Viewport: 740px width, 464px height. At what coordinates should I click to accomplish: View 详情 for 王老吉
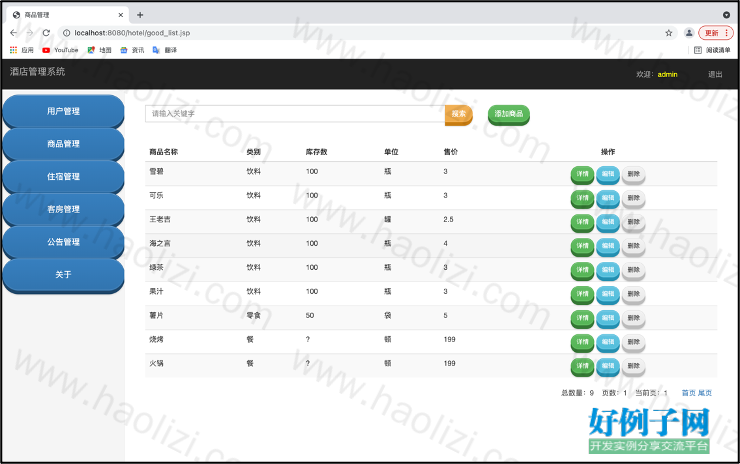click(582, 223)
